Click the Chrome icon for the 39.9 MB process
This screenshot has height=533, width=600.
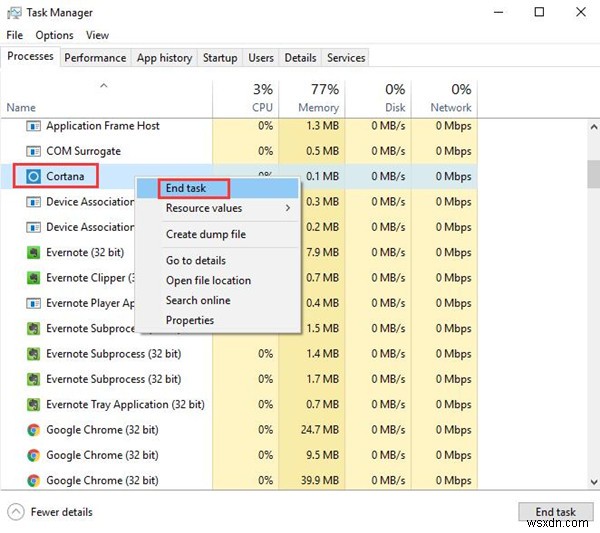pyautogui.click(x=33, y=481)
